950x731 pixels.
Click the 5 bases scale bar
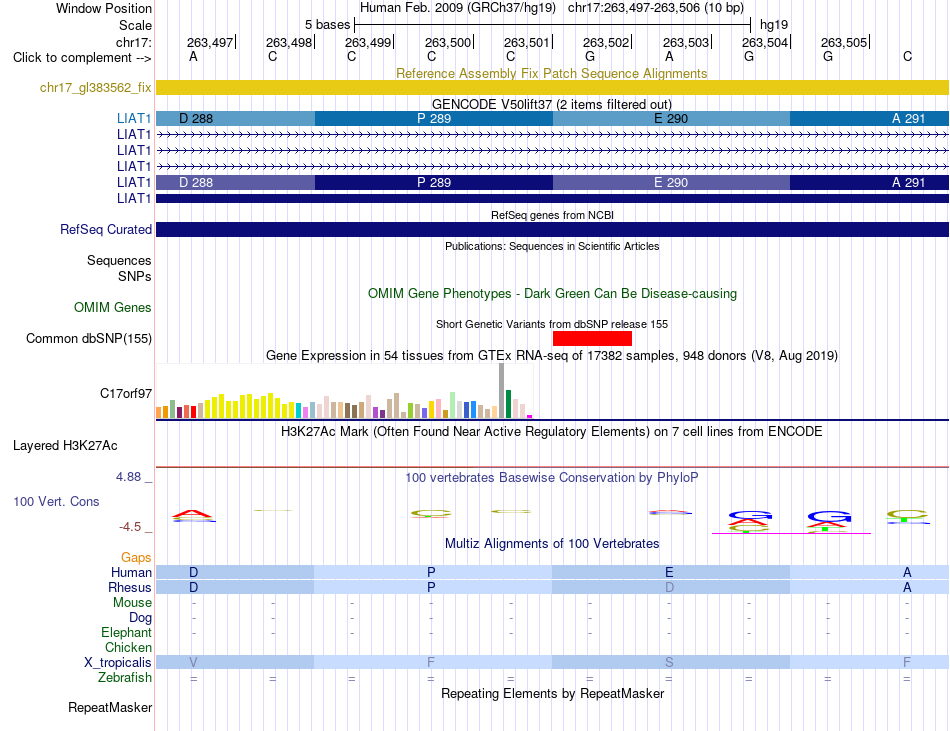click(x=552, y=25)
